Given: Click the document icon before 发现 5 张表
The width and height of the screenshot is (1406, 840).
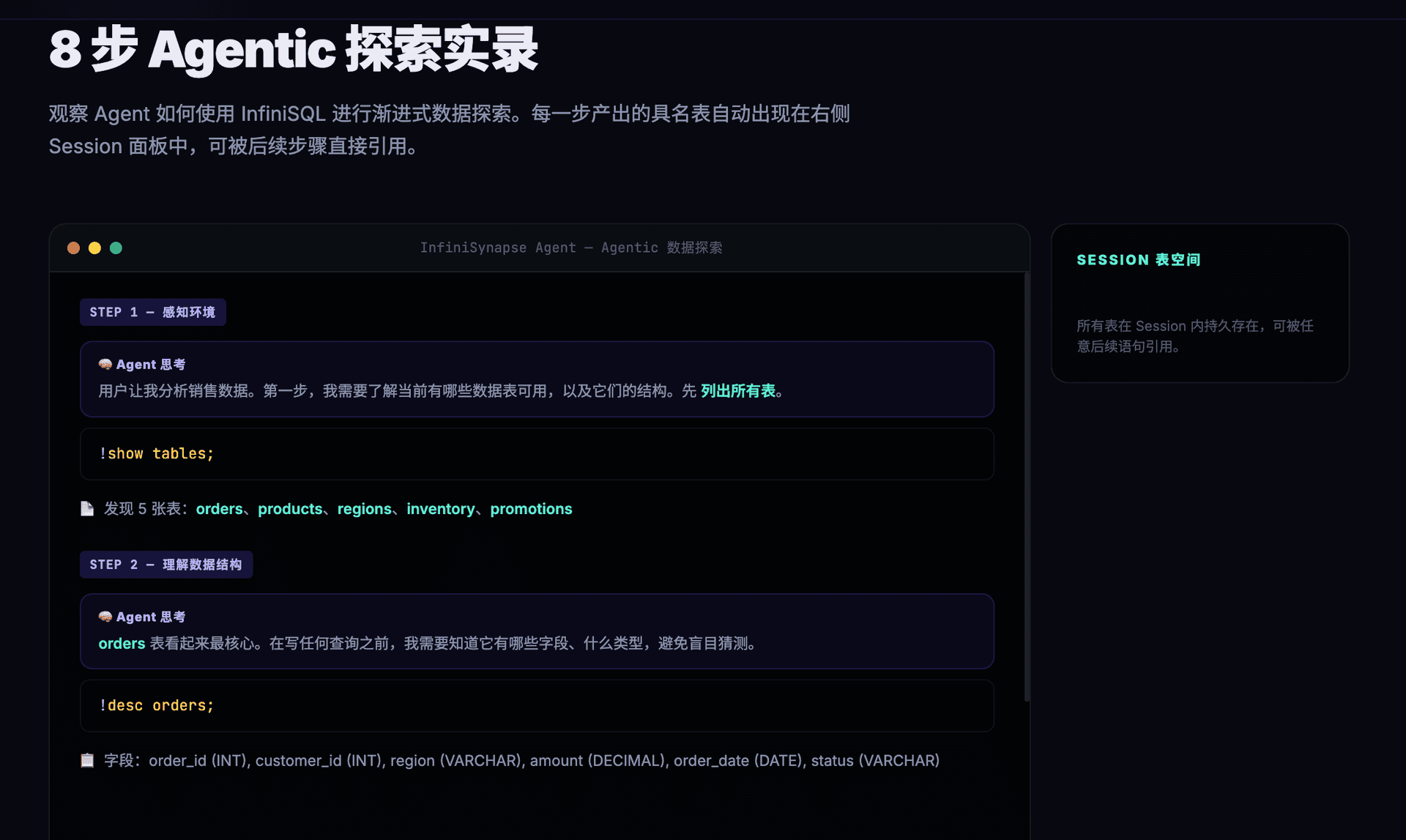Looking at the screenshot, I should [87, 508].
